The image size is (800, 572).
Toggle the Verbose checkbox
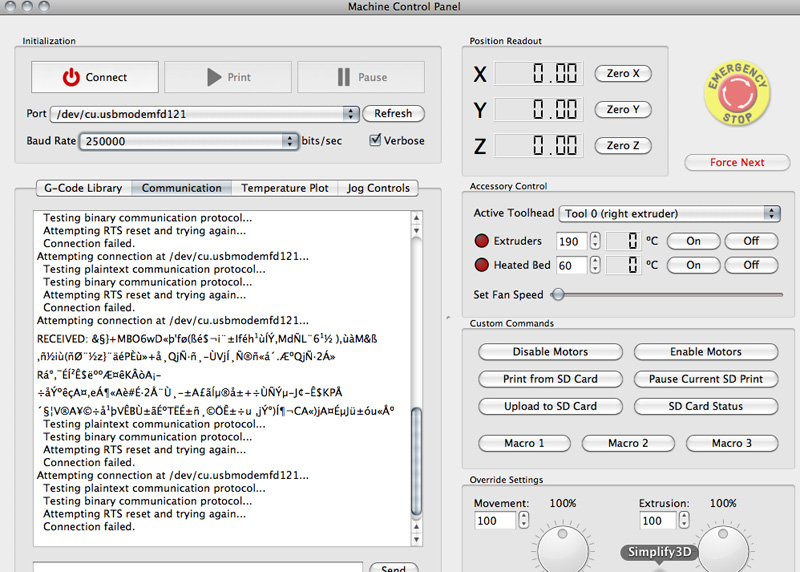click(x=375, y=140)
